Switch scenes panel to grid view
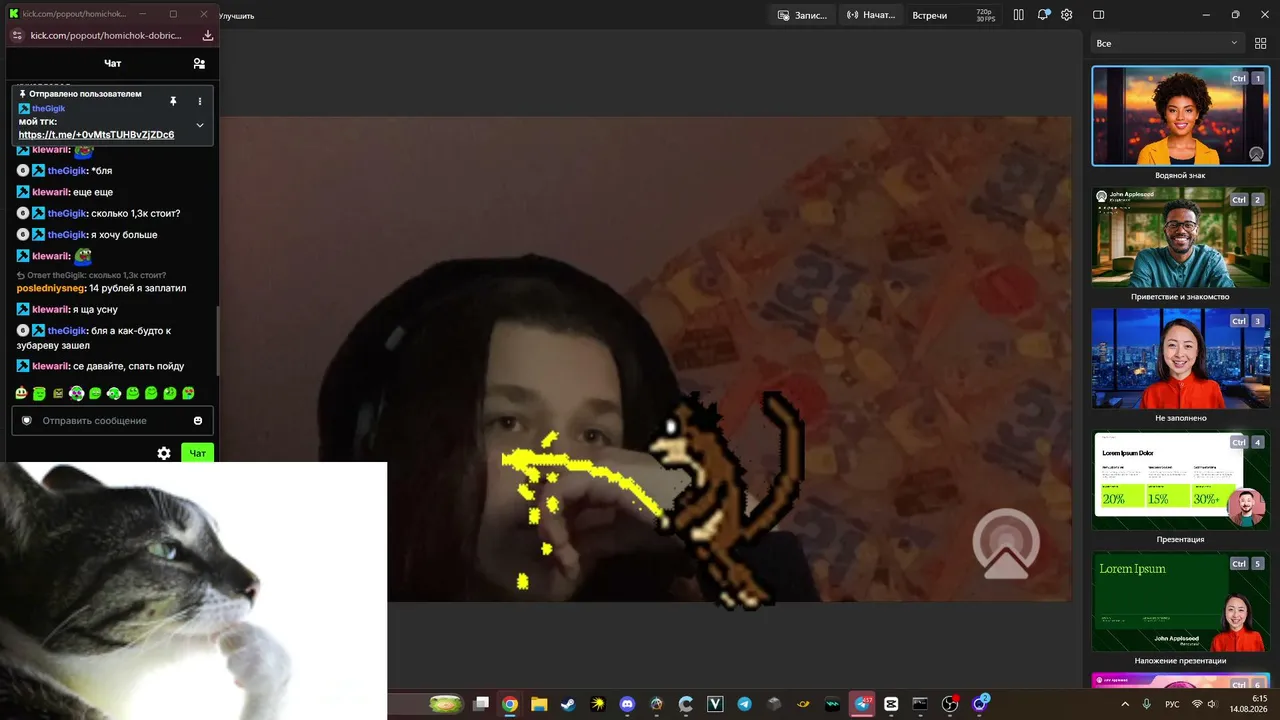This screenshot has width=1280, height=720. tap(1259, 44)
